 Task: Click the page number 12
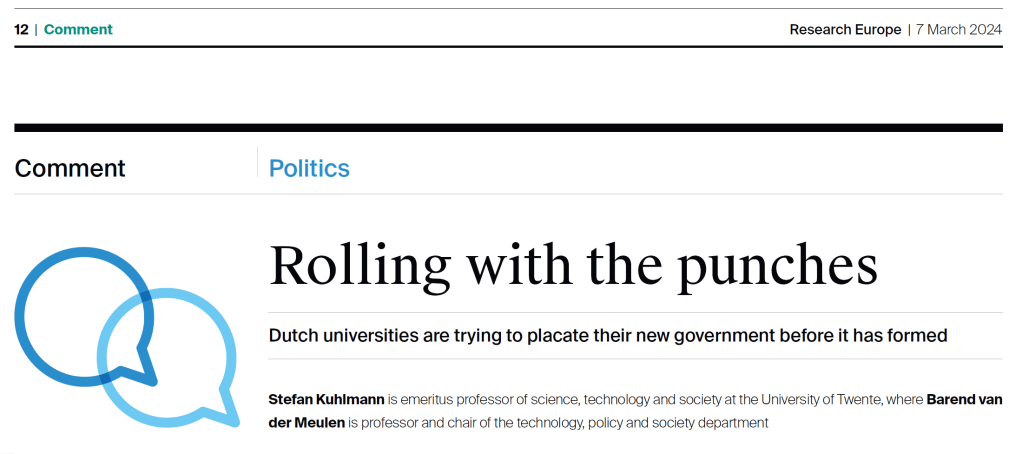[x=21, y=29]
